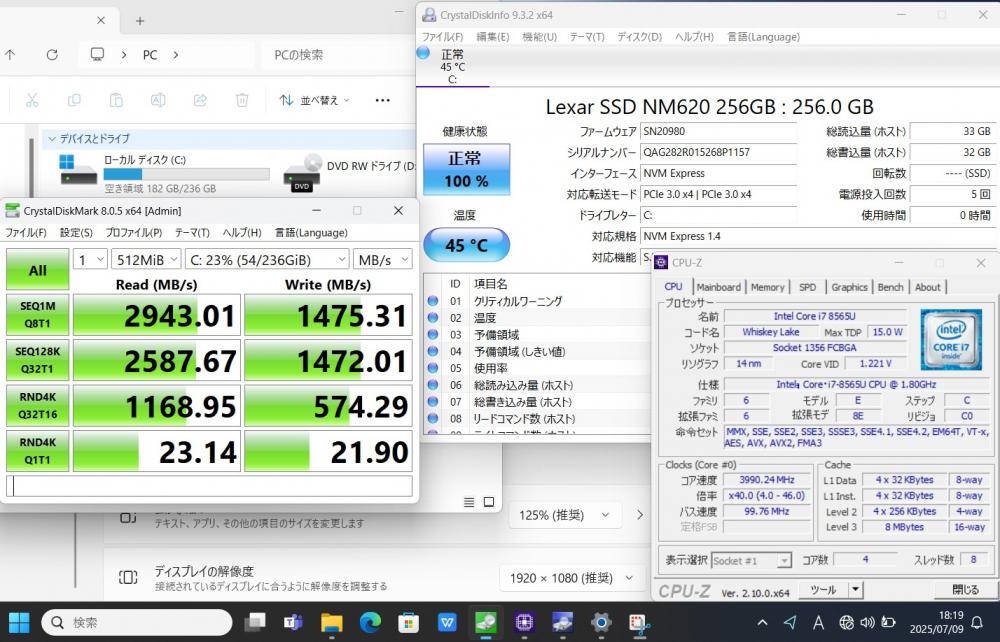The image size is (1000, 642).
Task: Open プロファイル(P) menu in CrystalDiskMark
Action: point(134,233)
